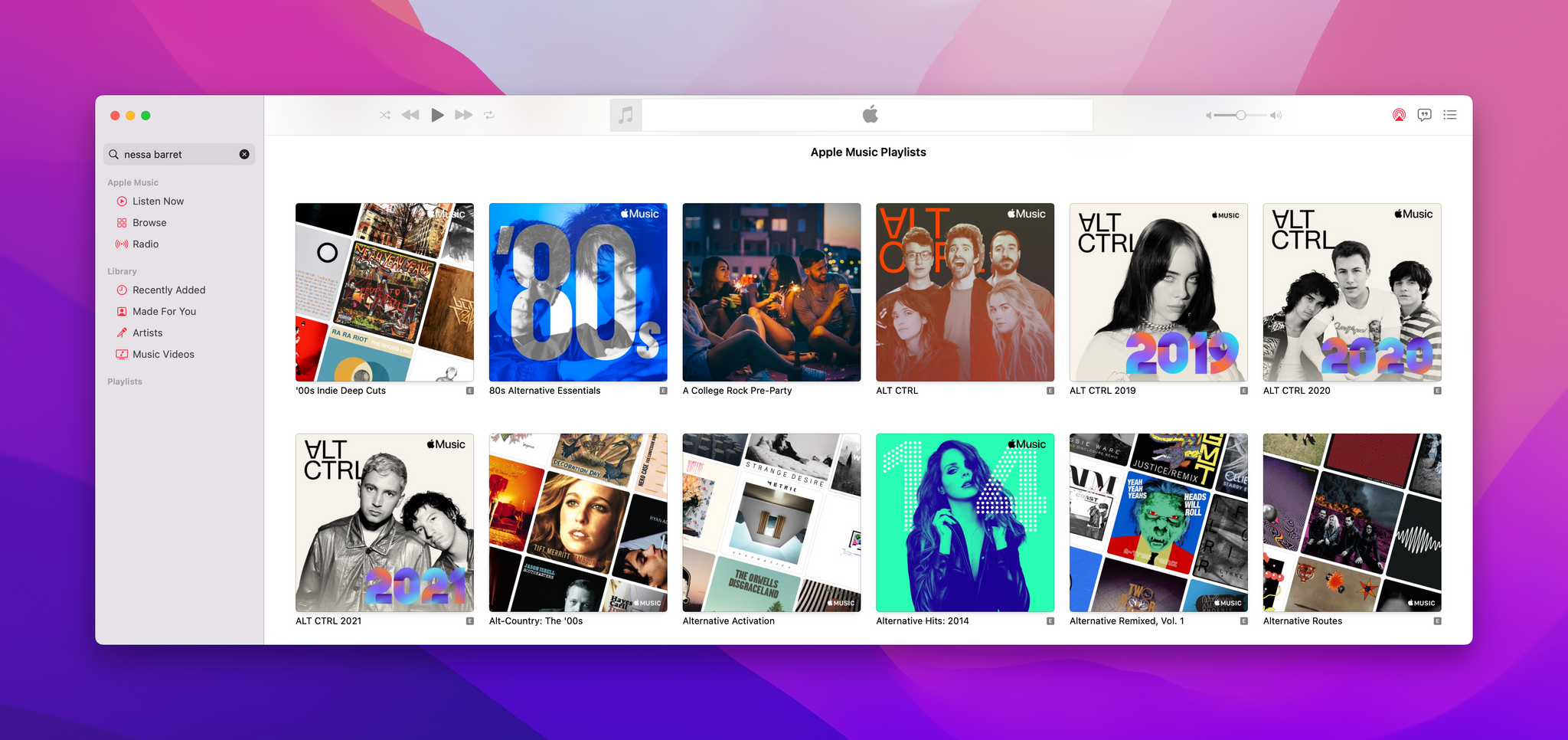The width and height of the screenshot is (1568, 740).
Task: Click the Alternative Hits: 2014 title
Action: (x=923, y=621)
